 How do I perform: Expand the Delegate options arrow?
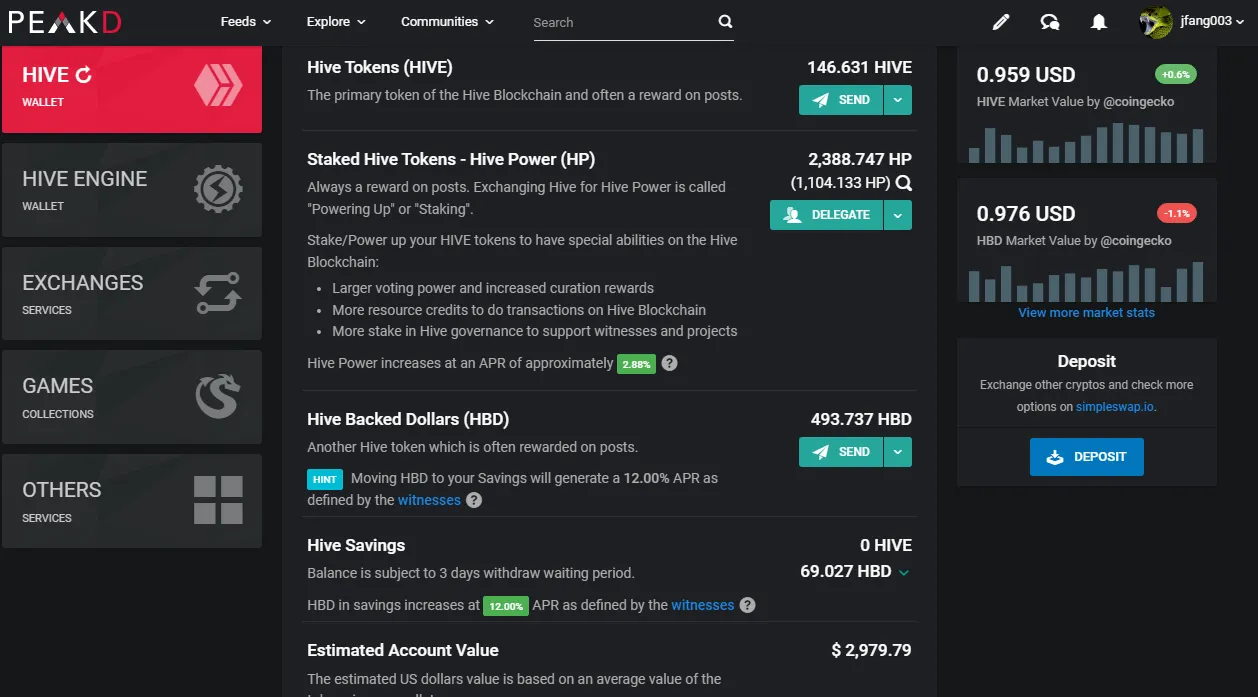click(898, 215)
